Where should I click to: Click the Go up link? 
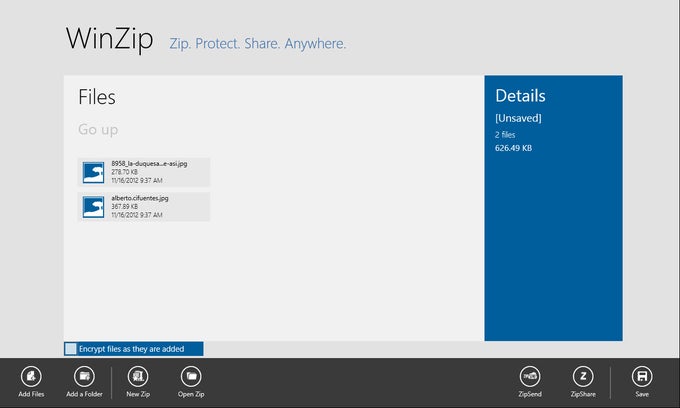point(98,129)
